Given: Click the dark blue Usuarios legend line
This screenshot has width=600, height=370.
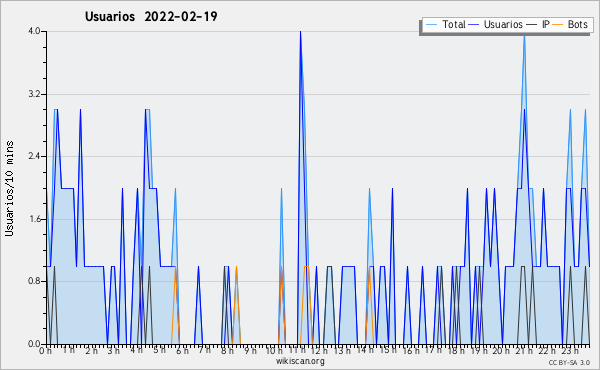Looking at the screenshot, I should point(474,25).
